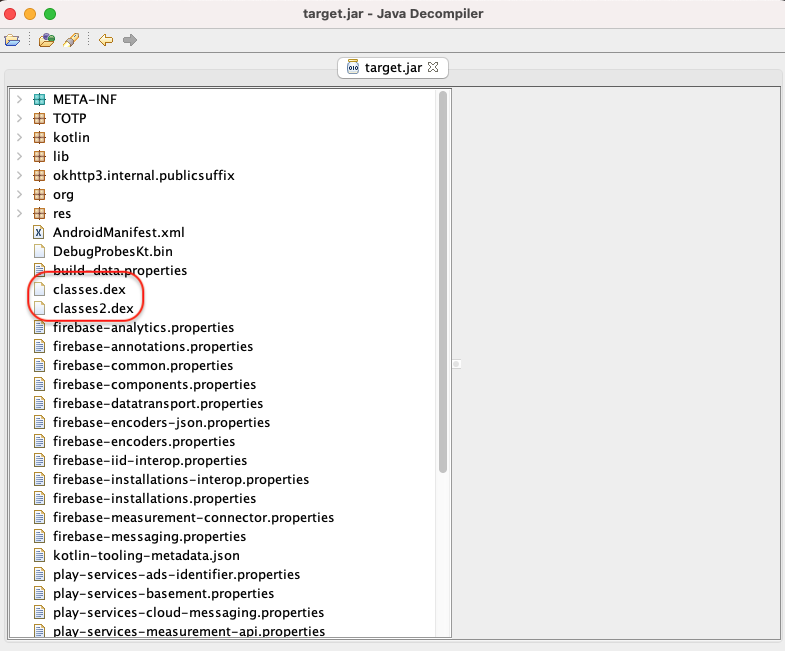Select firebase-annotations.properties file

pyautogui.click(x=153, y=347)
